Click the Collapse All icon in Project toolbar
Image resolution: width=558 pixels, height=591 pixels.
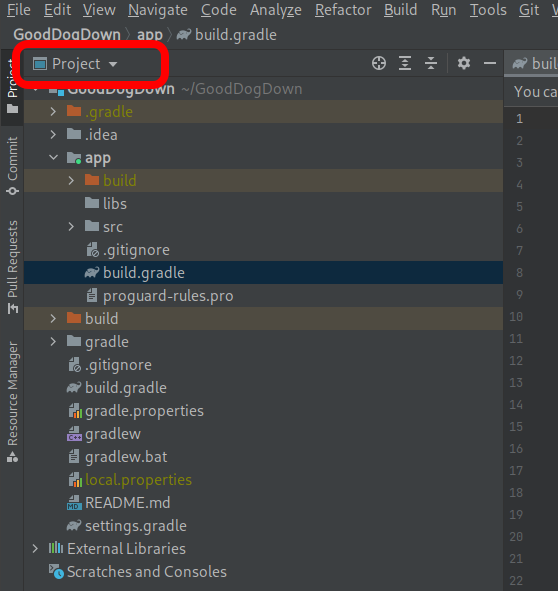click(x=431, y=63)
